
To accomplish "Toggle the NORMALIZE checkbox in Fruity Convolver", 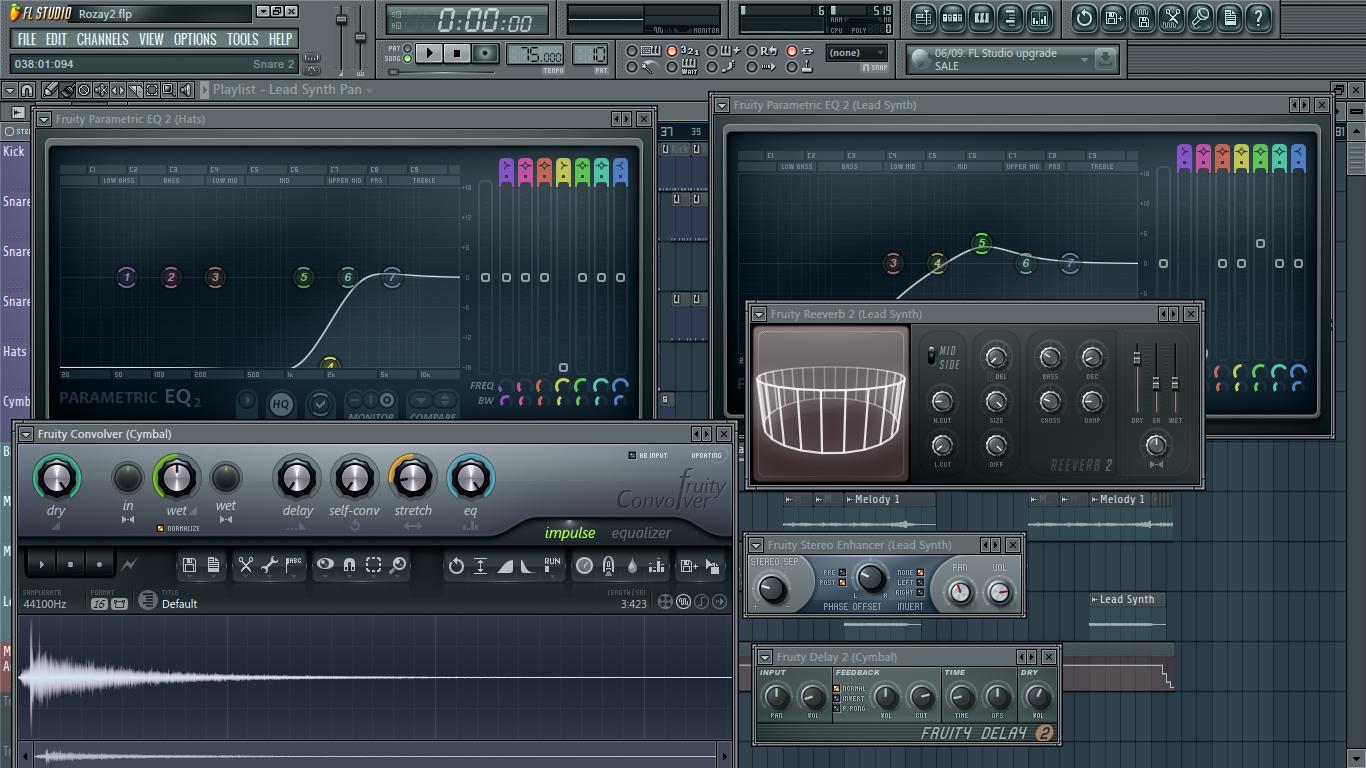I will [x=160, y=528].
